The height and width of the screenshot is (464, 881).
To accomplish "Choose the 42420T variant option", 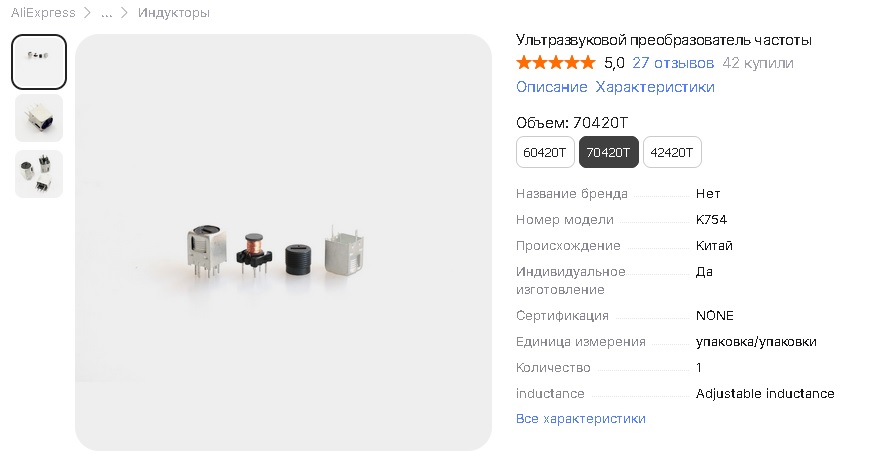I will tap(672, 152).
